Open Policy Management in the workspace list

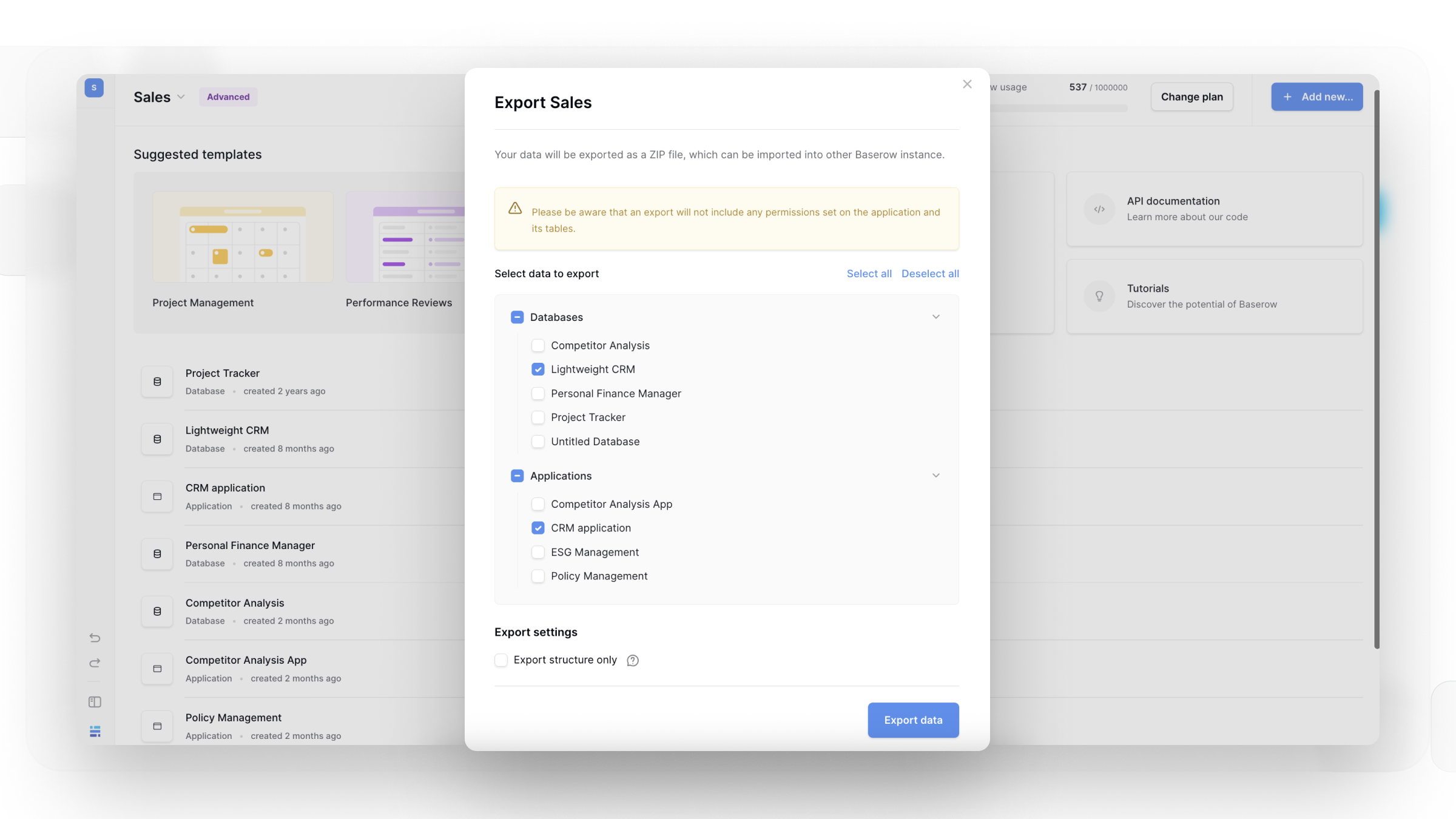[x=233, y=718]
